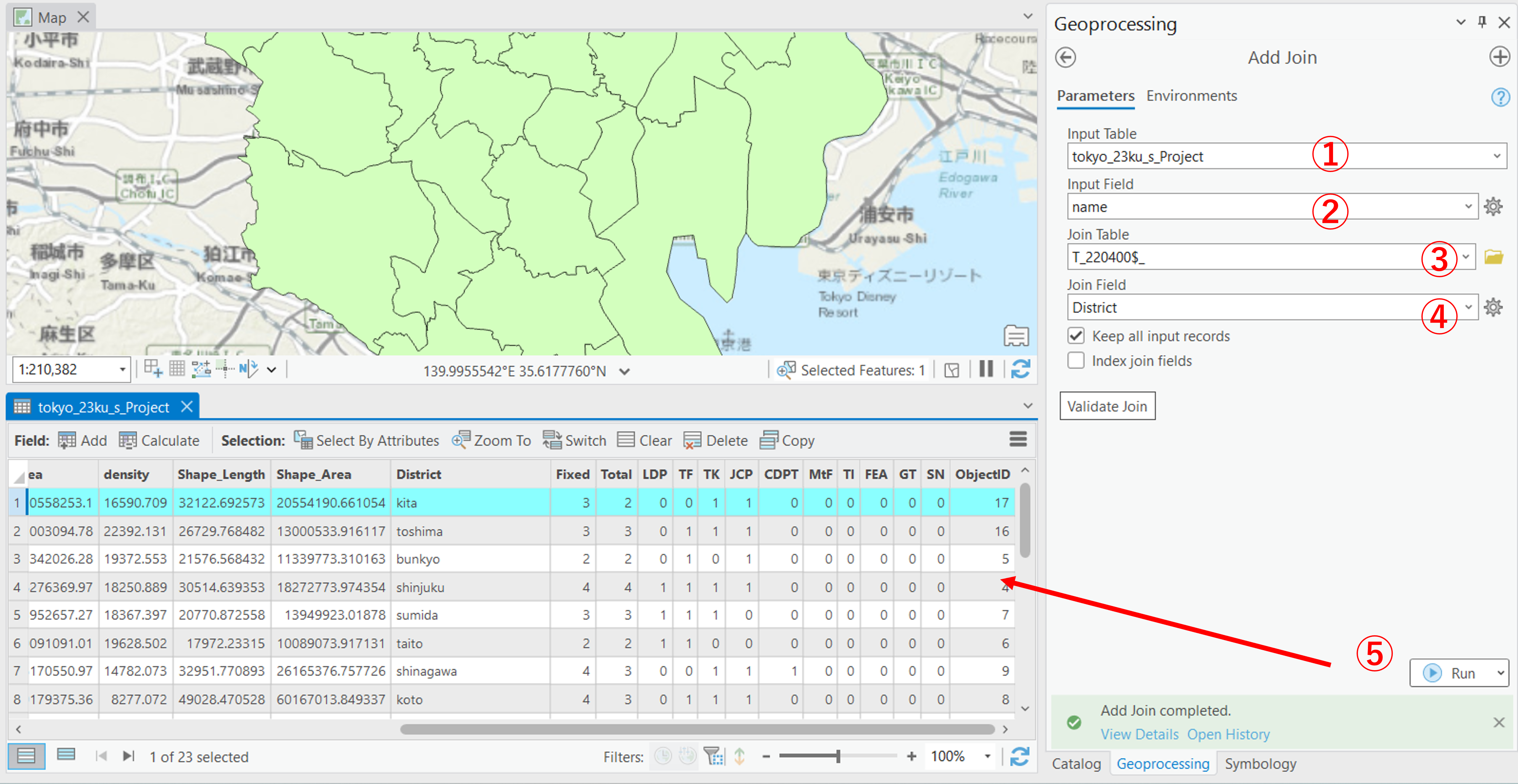The width and height of the screenshot is (1518, 784).
Task: Jump to last table record
Action: click(128, 756)
